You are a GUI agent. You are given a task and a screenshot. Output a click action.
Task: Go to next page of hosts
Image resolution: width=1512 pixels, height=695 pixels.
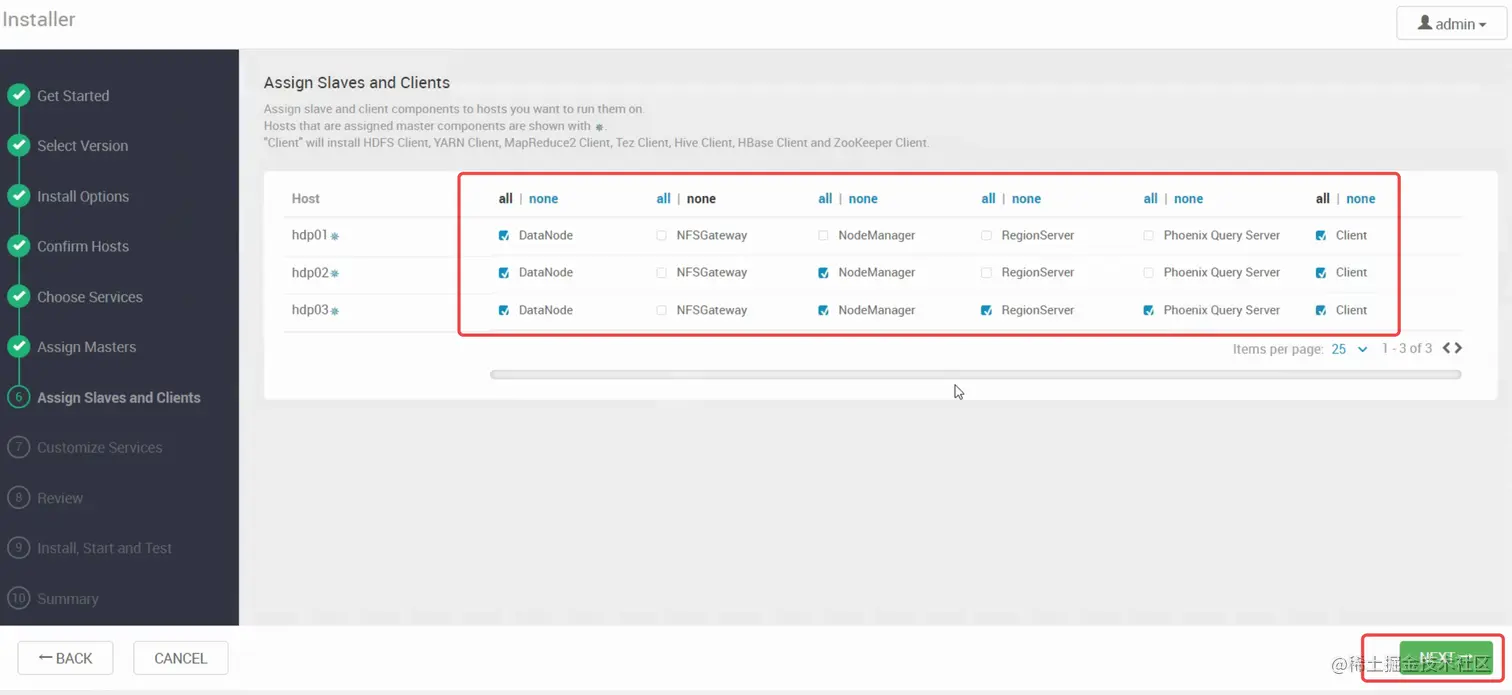[1458, 348]
